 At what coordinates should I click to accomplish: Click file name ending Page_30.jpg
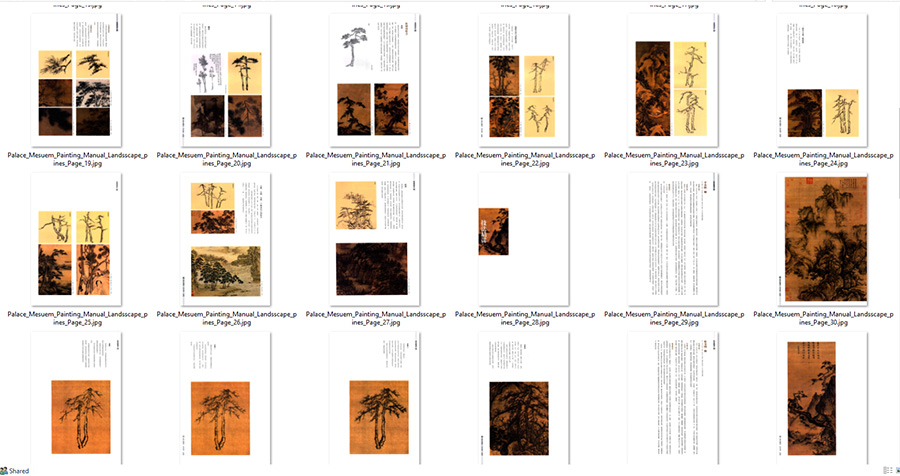824,318
